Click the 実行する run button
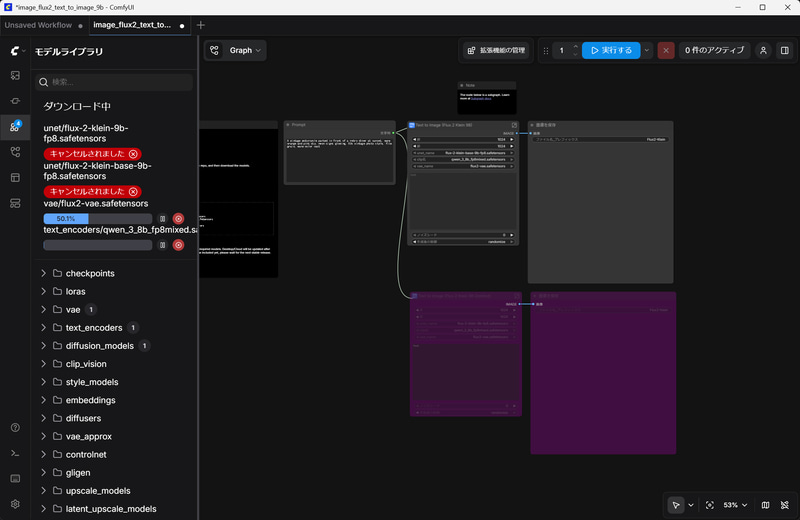 [x=611, y=51]
